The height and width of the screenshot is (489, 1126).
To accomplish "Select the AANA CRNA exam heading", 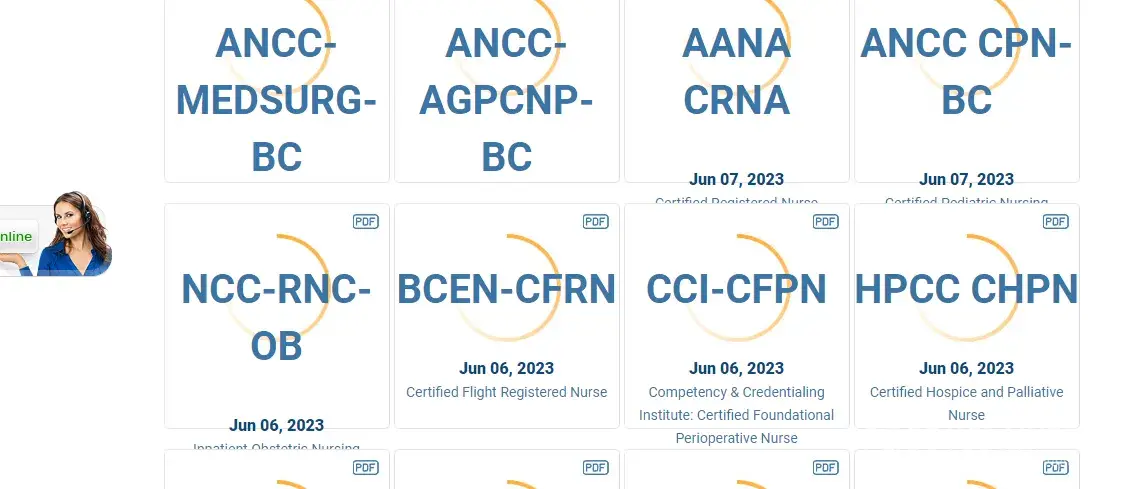I will (x=737, y=72).
